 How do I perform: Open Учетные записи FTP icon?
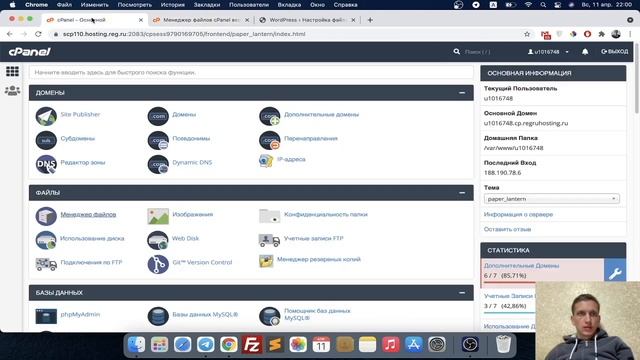[x=269, y=240]
